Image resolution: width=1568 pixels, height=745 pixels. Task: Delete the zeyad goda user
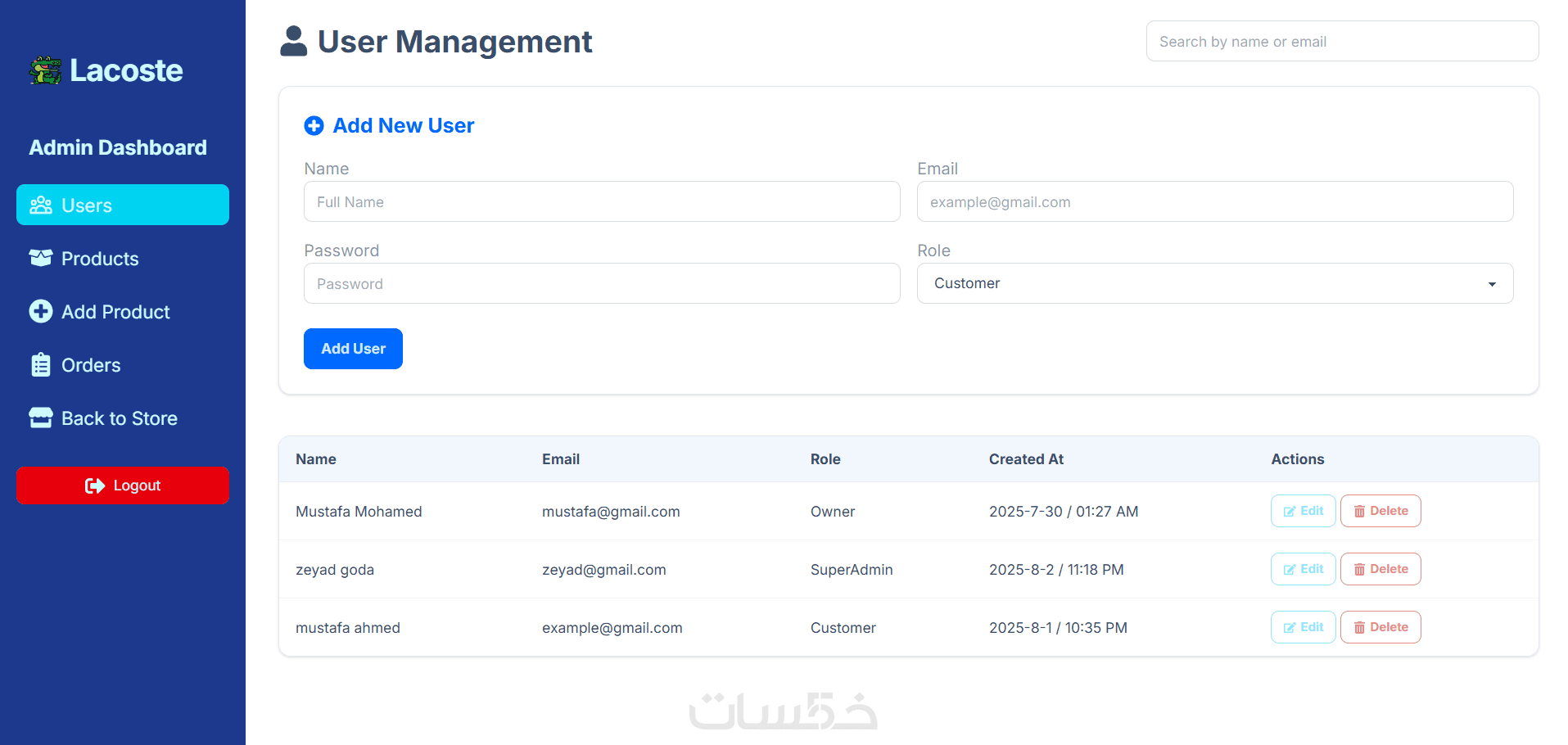pyautogui.click(x=1380, y=569)
